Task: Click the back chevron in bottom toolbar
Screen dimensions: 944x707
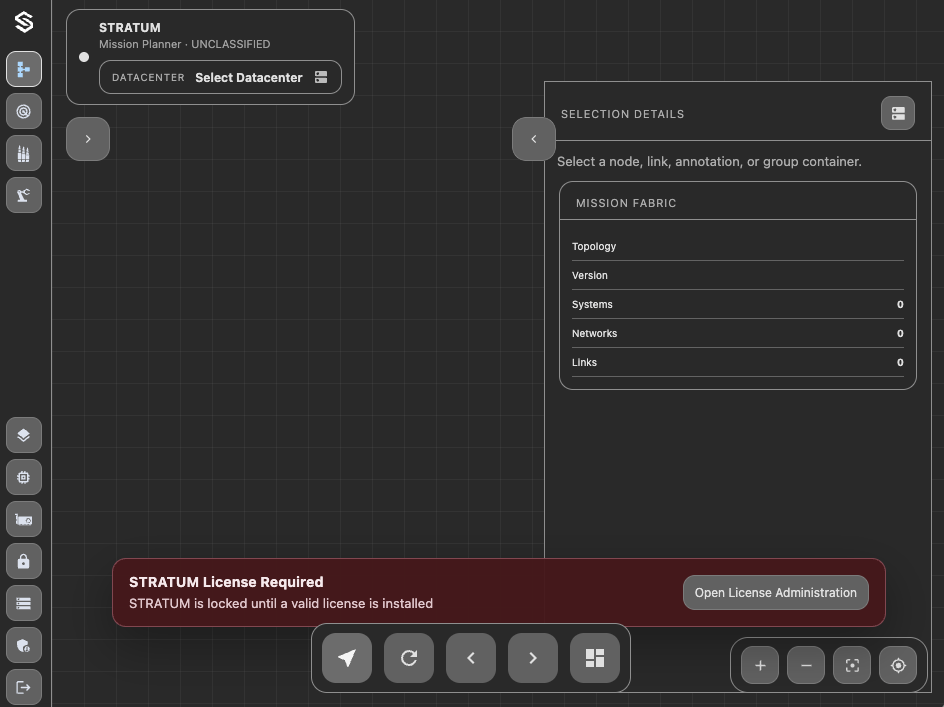Action: (471, 658)
